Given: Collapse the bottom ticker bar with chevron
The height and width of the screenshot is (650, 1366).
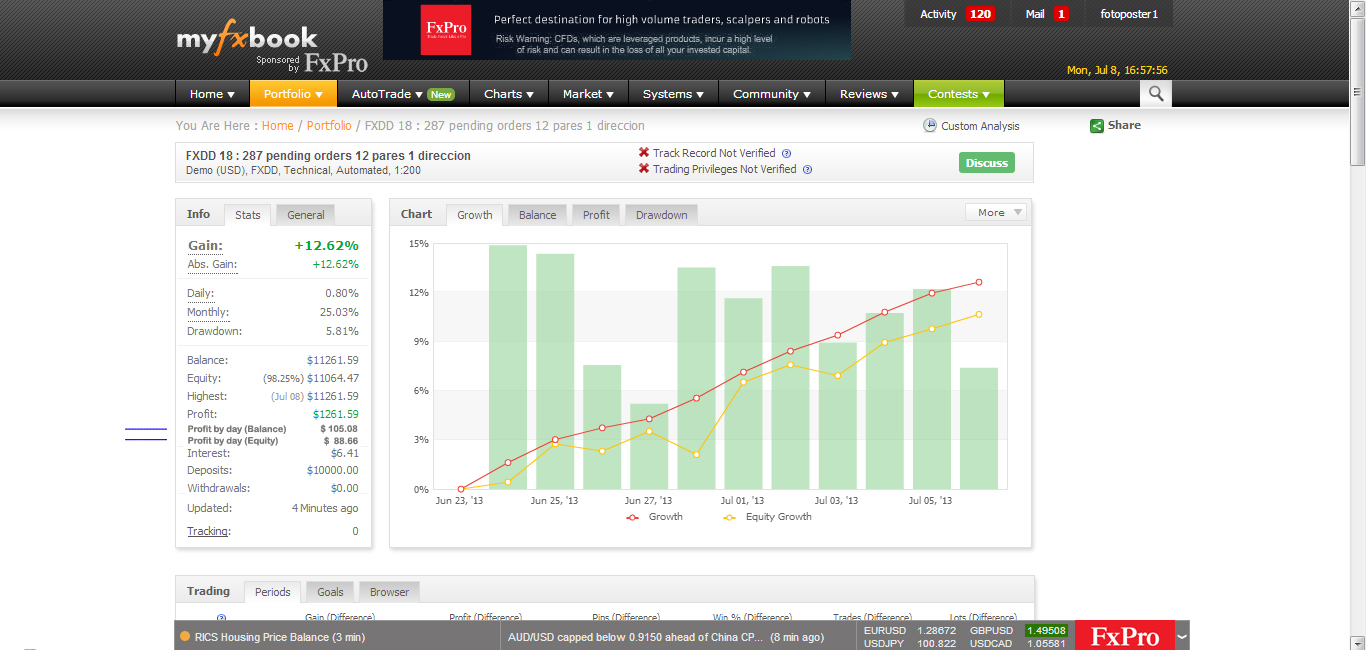Looking at the screenshot, I should (1182, 636).
